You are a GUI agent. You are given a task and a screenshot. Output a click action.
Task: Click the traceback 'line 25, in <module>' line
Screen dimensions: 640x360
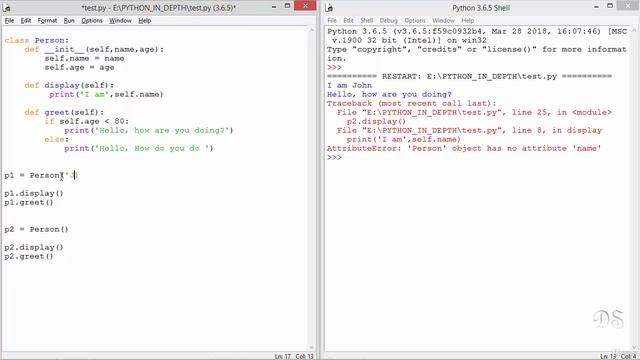coord(474,112)
